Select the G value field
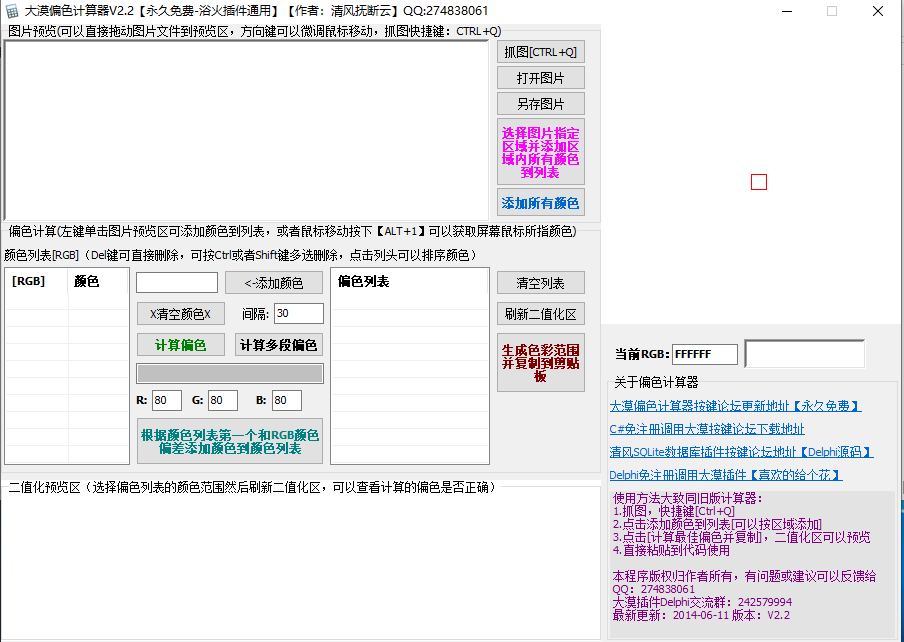Viewport: 904px width, 642px height. pos(223,400)
